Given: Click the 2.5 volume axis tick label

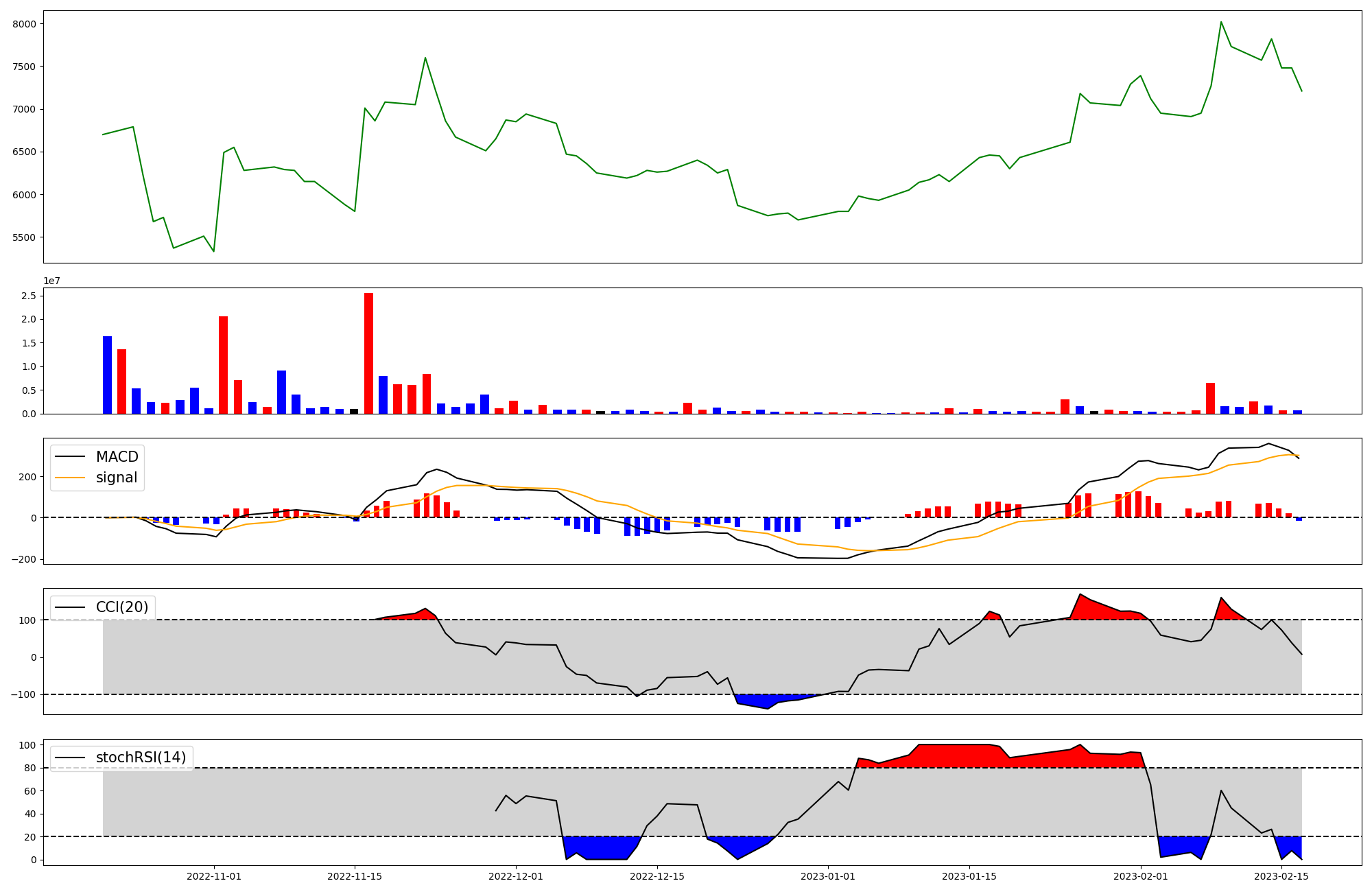Looking at the screenshot, I should click(29, 296).
